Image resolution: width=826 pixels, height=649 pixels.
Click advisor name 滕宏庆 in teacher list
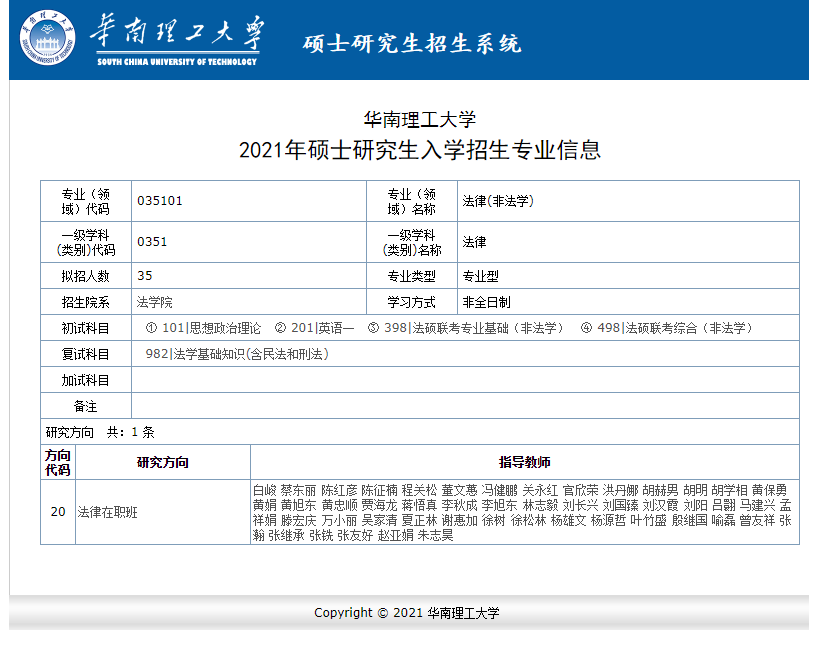pos(299,520)
